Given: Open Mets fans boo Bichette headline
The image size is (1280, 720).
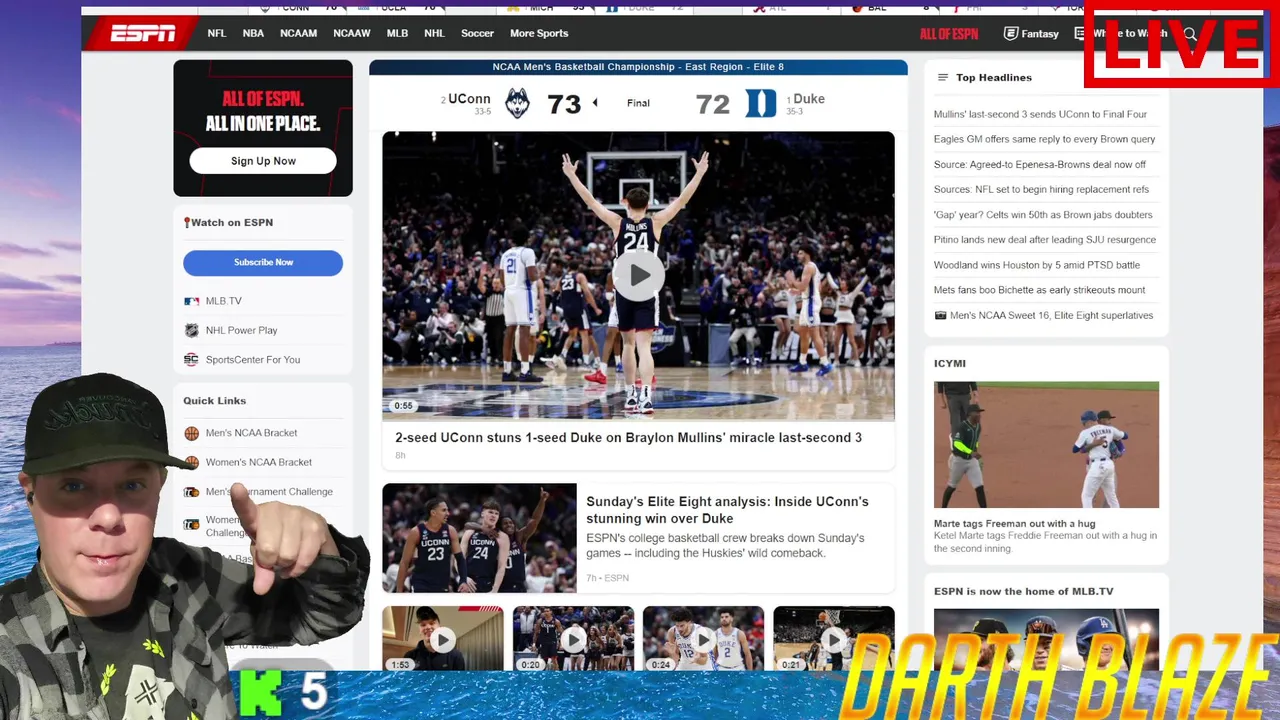Looking at the screenshot, I should (1040, 290).
